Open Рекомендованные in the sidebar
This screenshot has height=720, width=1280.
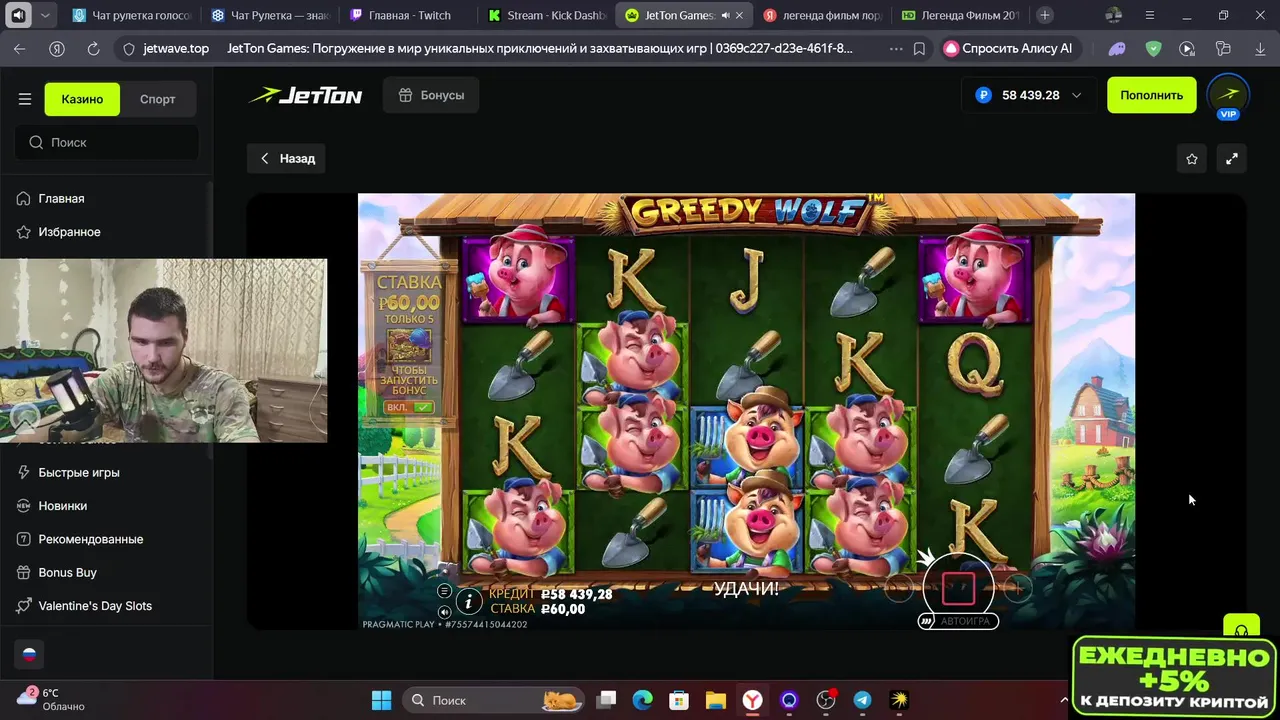point(90,539)
